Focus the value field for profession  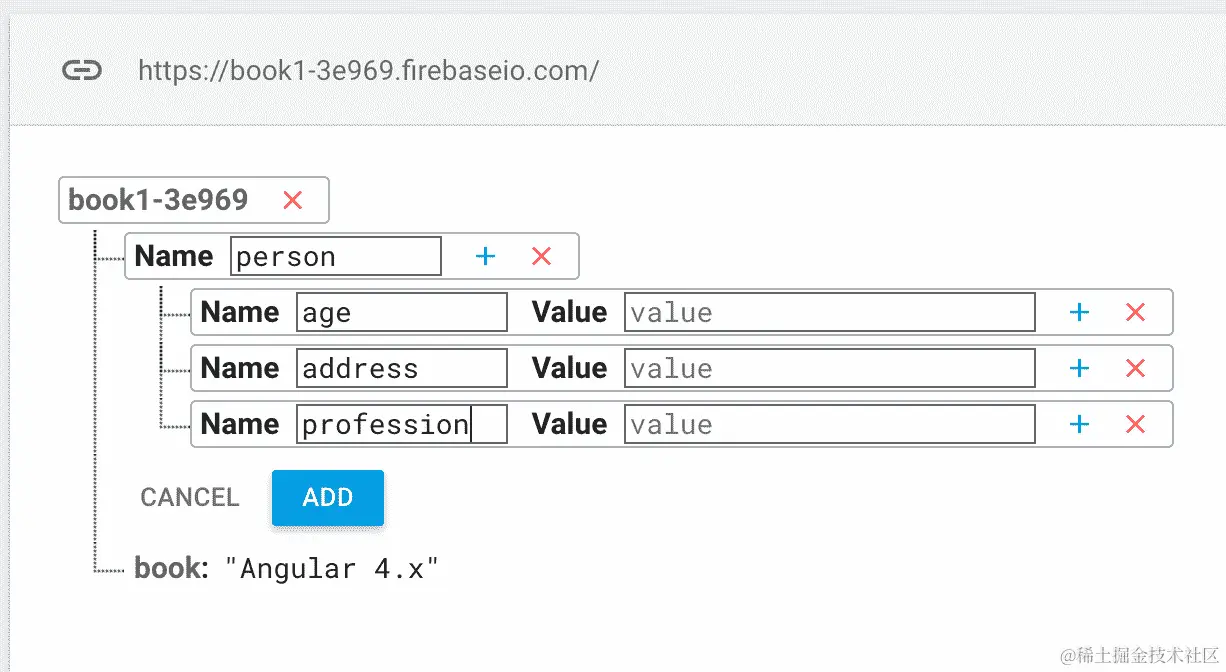click(x=830, y=424)
